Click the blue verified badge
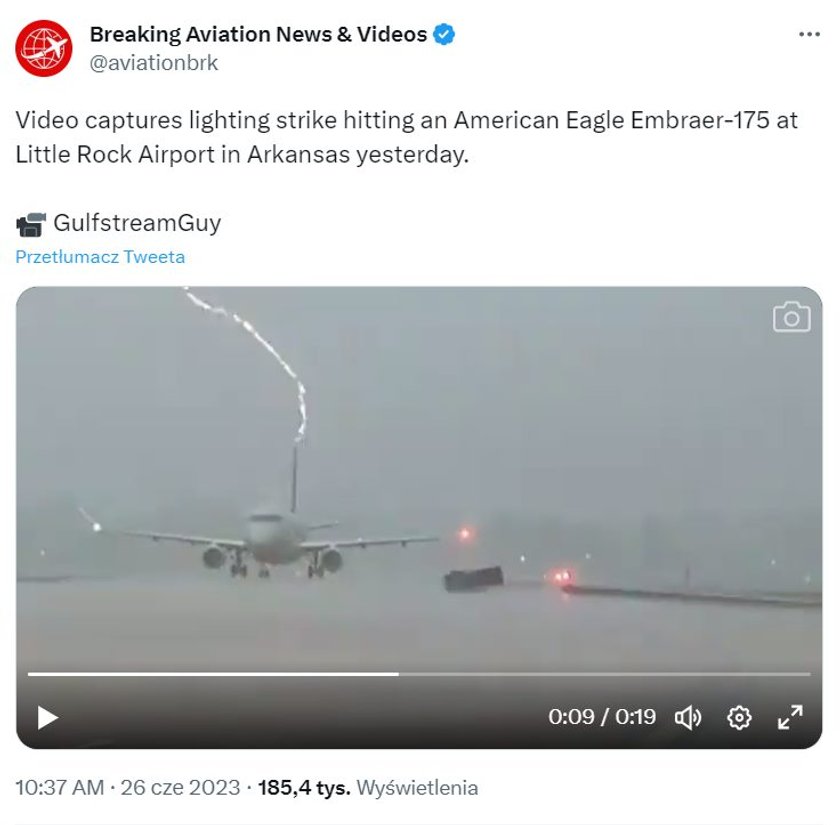This screenshot has width=840, height=825. 444,34
